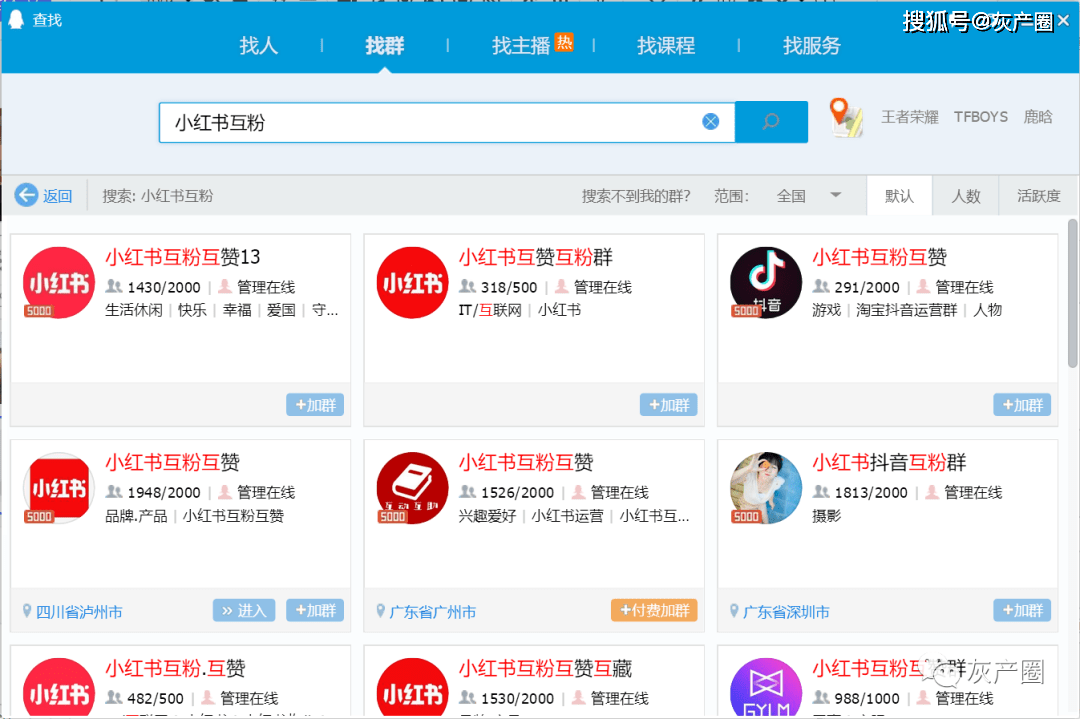Expand the 全国 range dropdown
The image size is (1080, 719).
835,196
